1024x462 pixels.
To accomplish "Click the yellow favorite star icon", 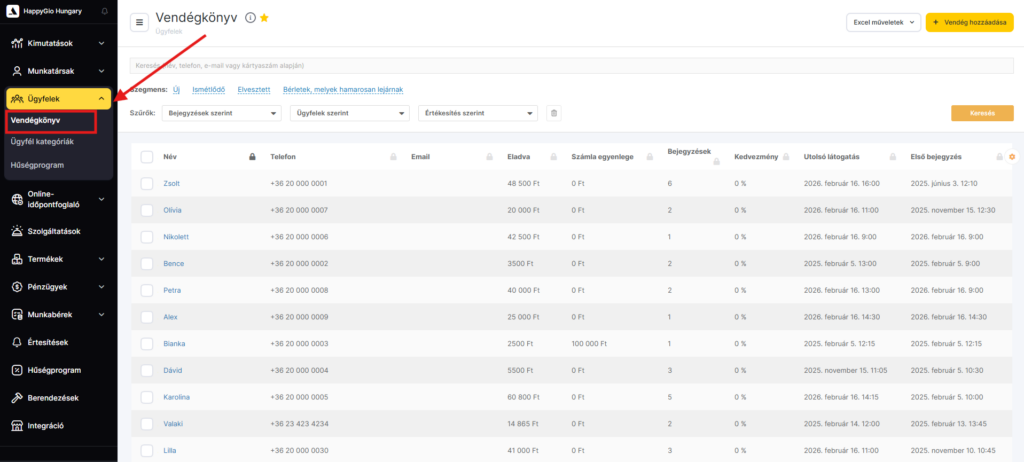I will click(264, 18).
